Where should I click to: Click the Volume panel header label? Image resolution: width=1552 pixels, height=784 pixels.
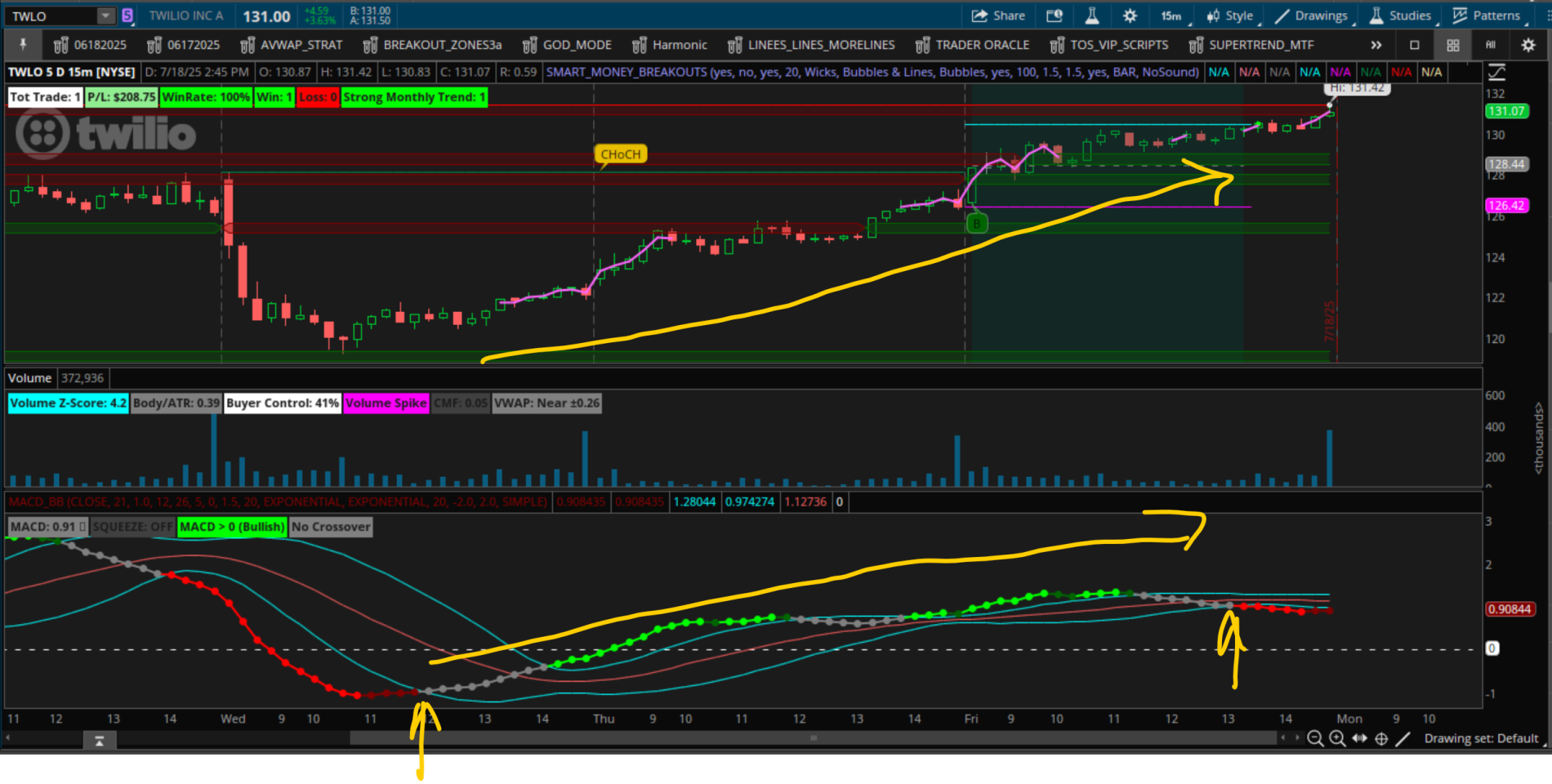(29, 378)
